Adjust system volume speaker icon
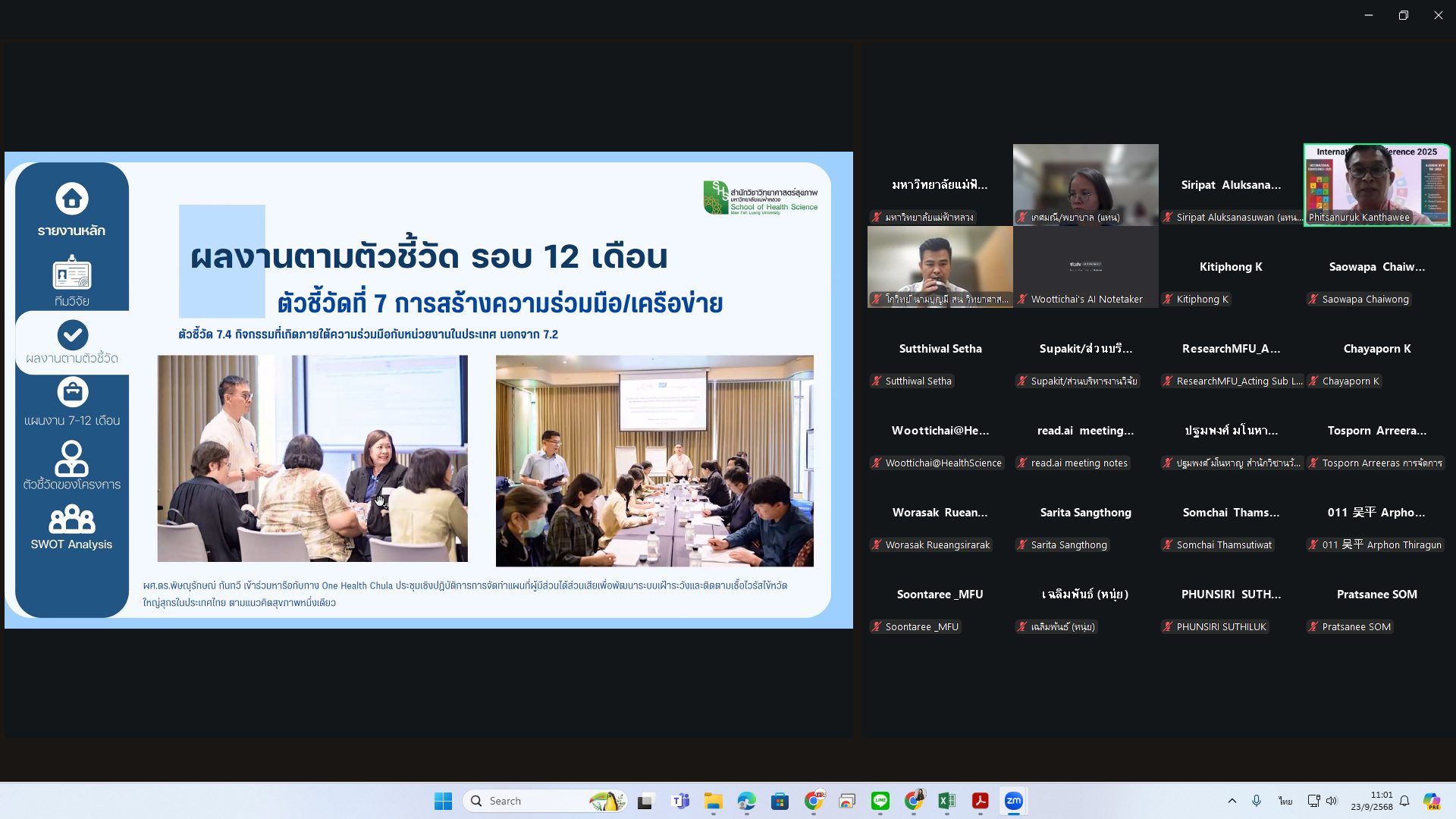 1332,801
